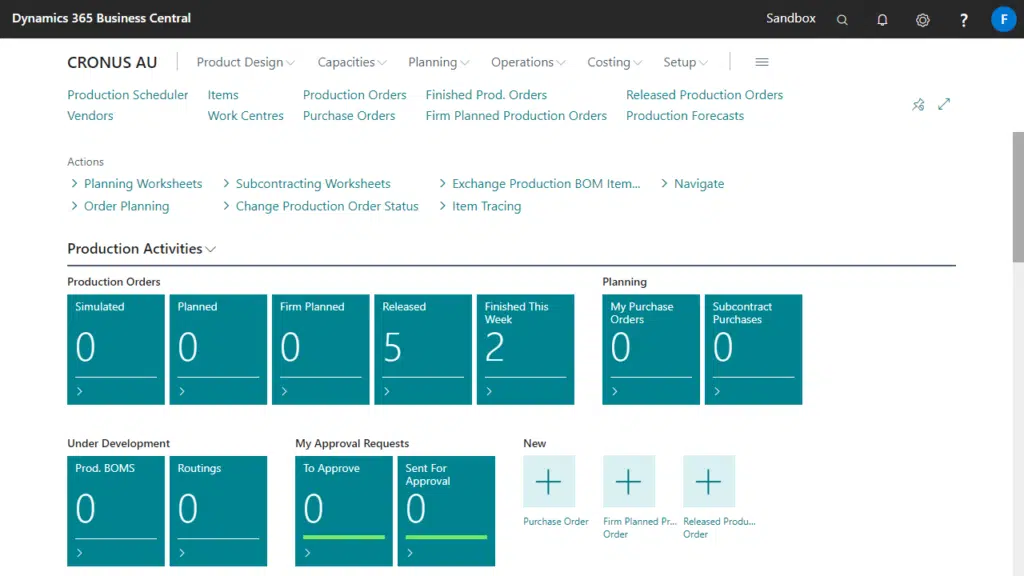
Task: Open the user account avatar F
Action: click(x=1003, y=19)
